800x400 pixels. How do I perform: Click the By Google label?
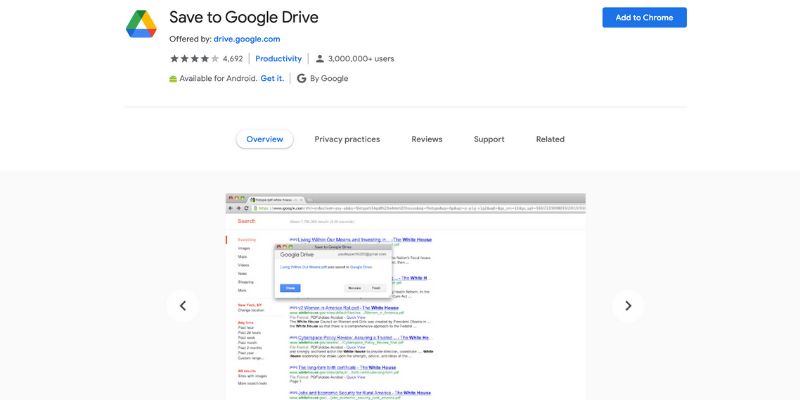[x=329, y=79]
